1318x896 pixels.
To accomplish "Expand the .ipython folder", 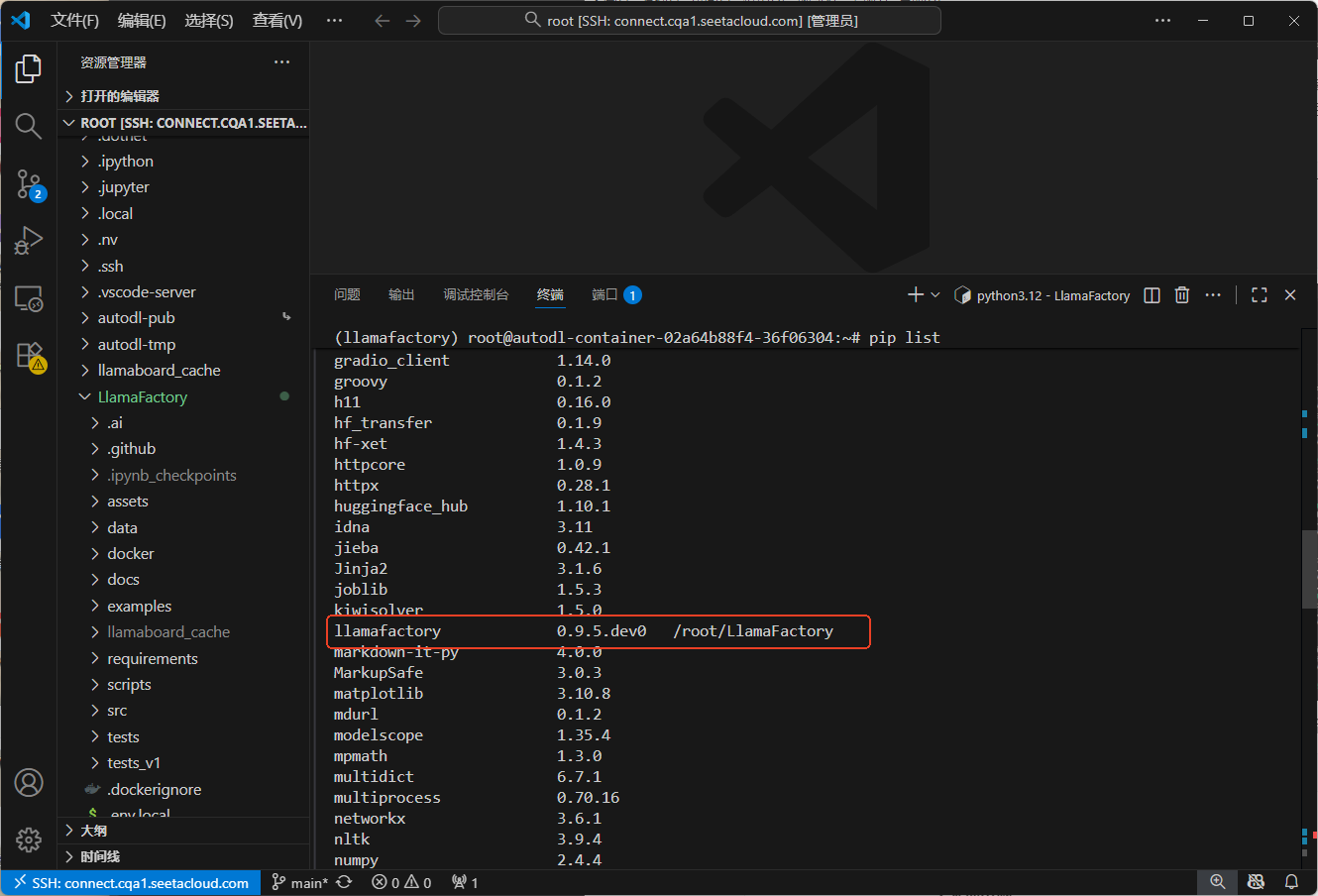I will pos(183,161).
